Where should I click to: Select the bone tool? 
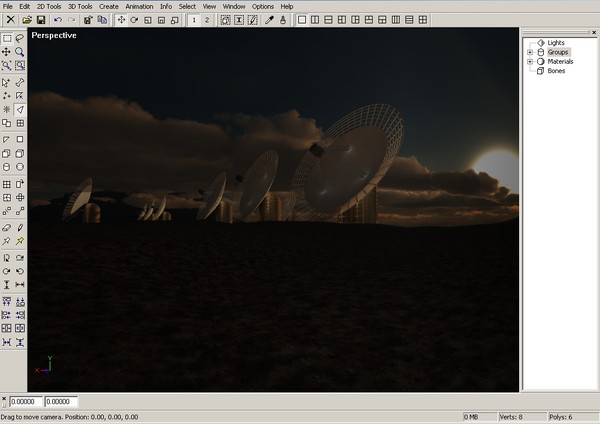coord(20,82)
